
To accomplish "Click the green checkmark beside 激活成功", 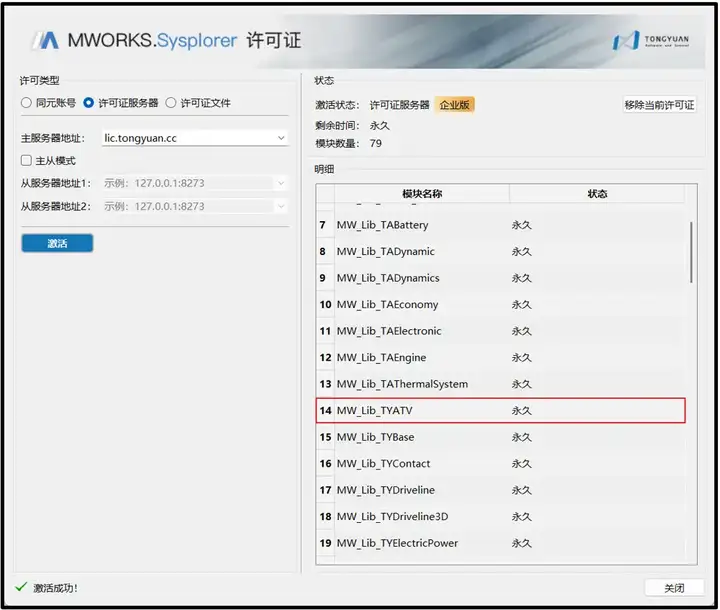I will pyautogui.click(x=21, y=587).
